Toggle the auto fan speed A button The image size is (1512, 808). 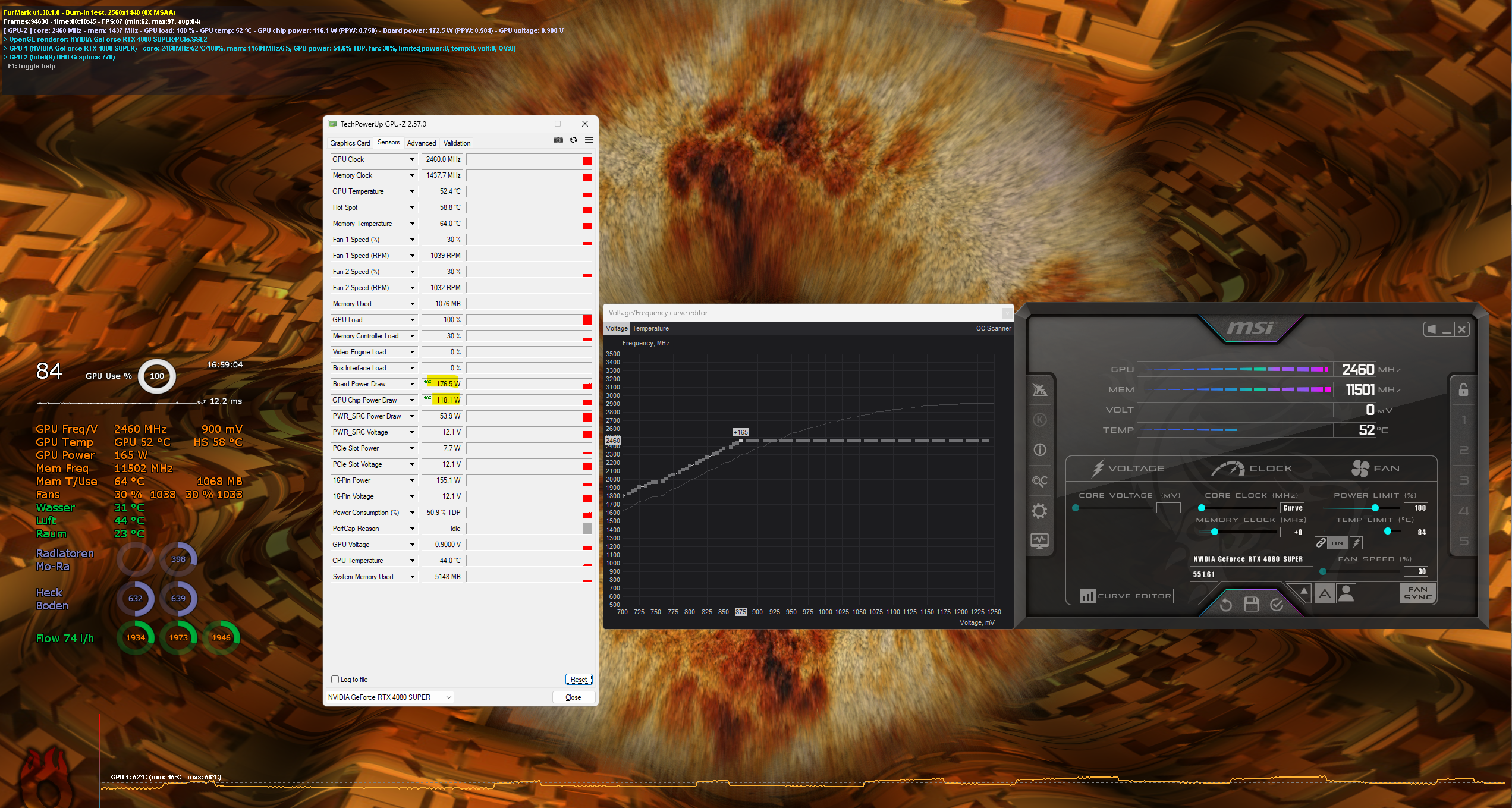[1325, 593]
